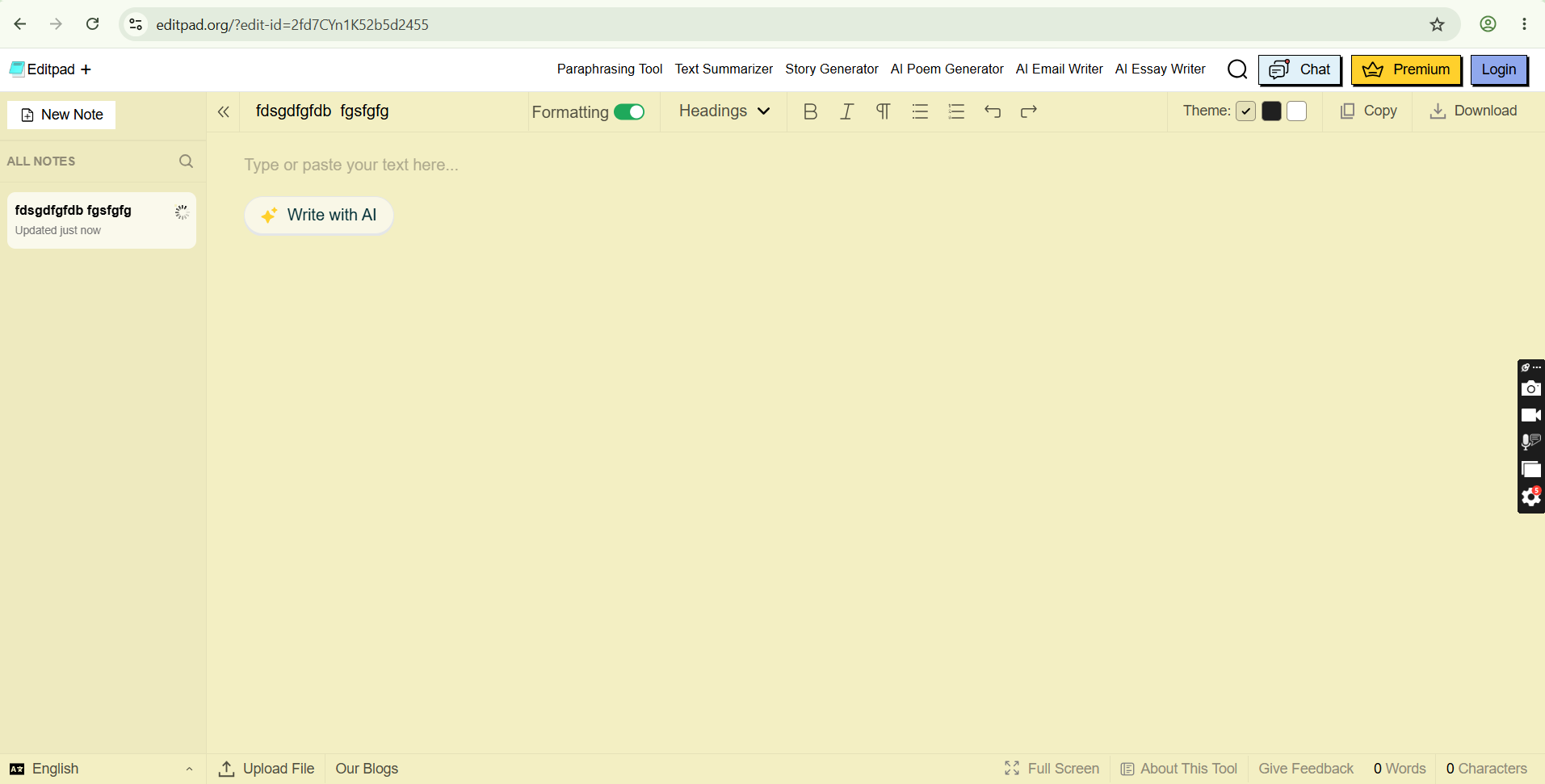Open the browser three-dot menu

(1524, 24)
